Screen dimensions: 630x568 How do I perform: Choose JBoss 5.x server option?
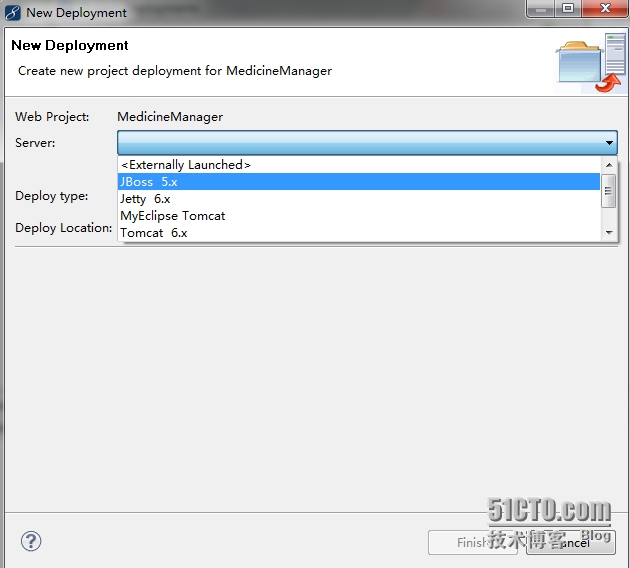[x=359, y=182]
